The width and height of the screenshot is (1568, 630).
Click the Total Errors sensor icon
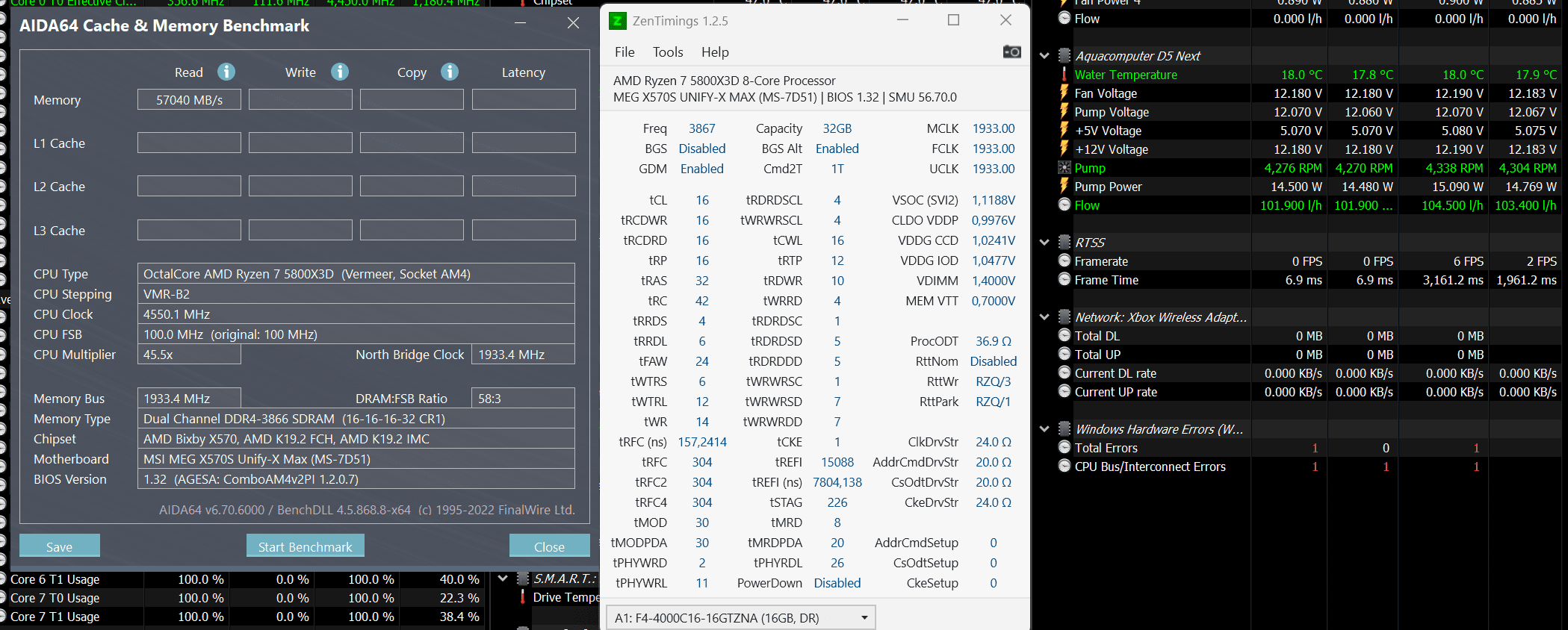point(1065,447)
